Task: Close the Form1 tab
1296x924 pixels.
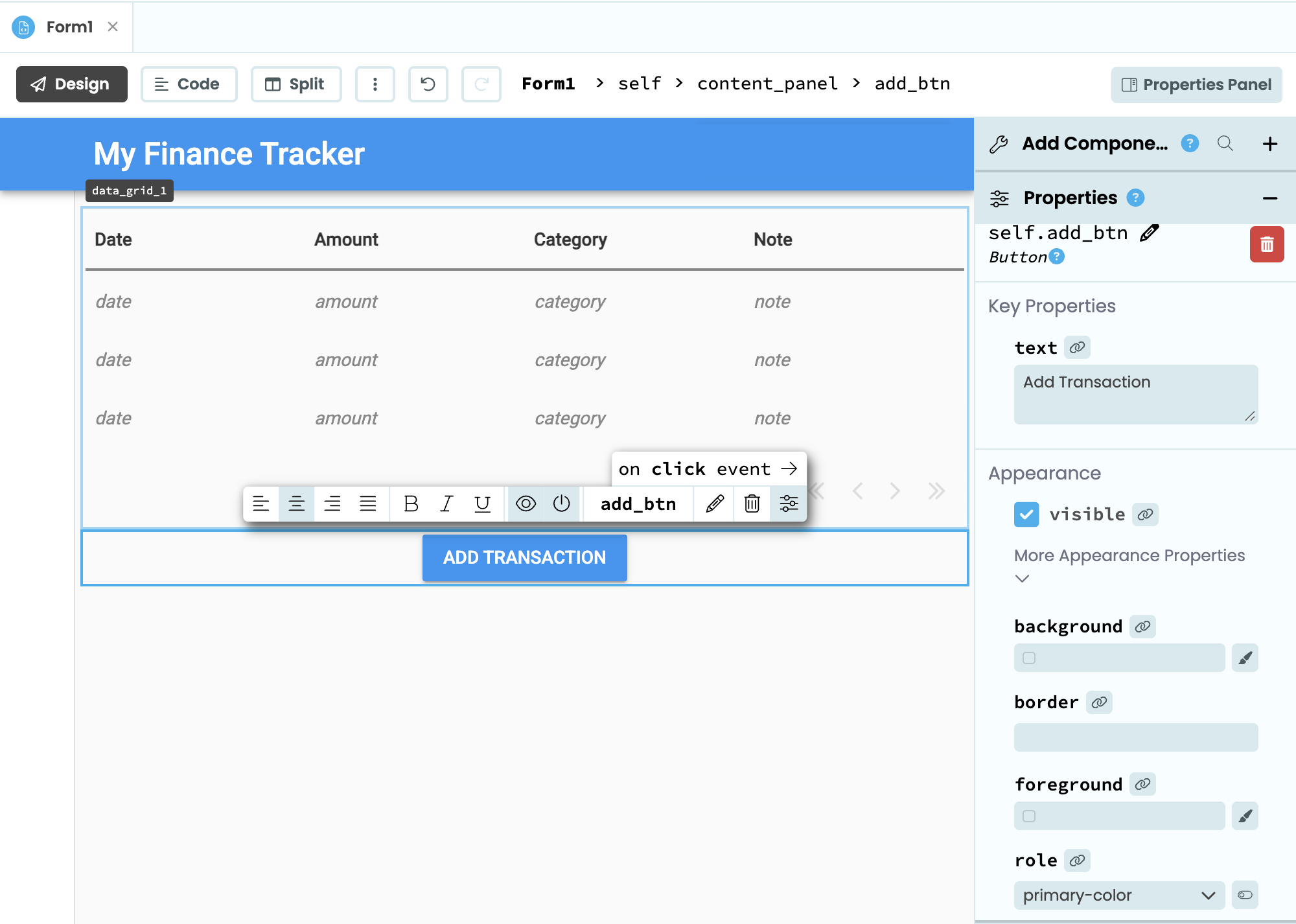Action: click(113, 27)
